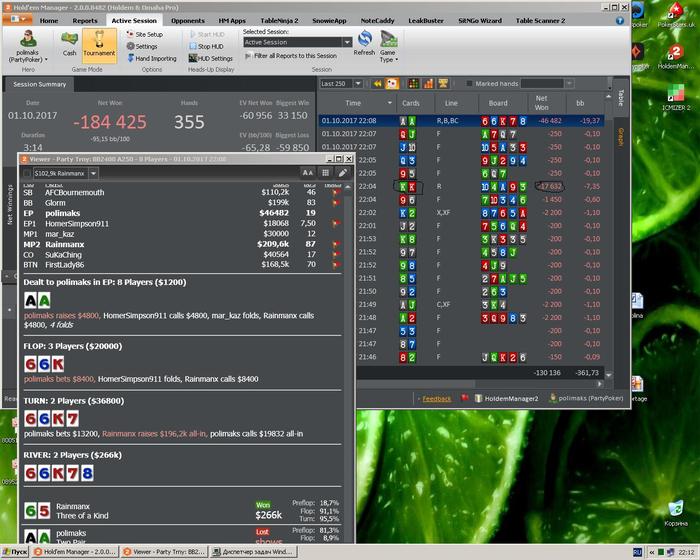Open the pencil edit icon in Viewer
700x560 pixels.
(x=342, y=173)
